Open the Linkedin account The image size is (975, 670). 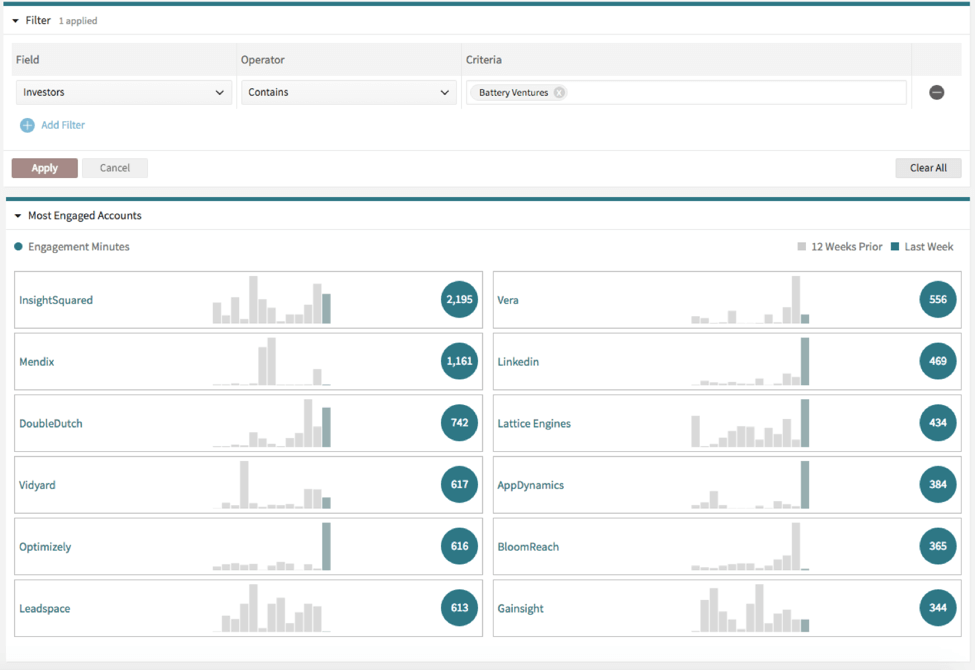click(518, 361)
